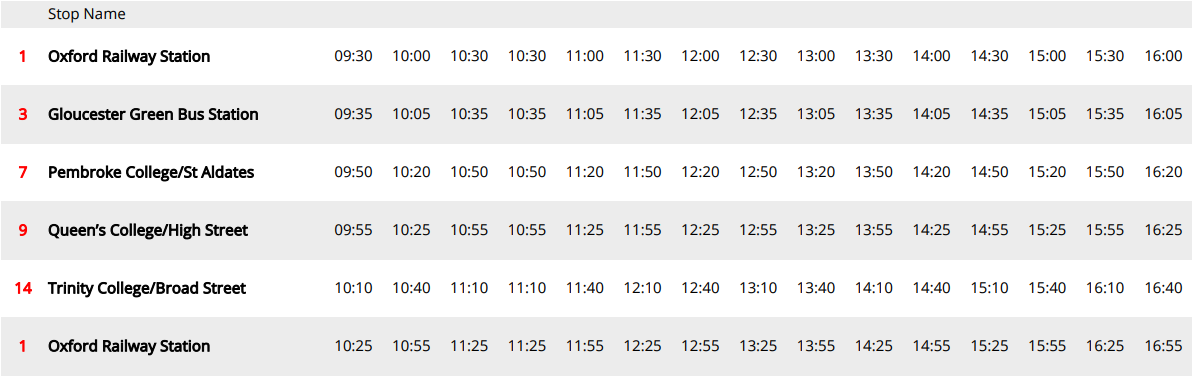Click red stop number 7

pos(22,172)
